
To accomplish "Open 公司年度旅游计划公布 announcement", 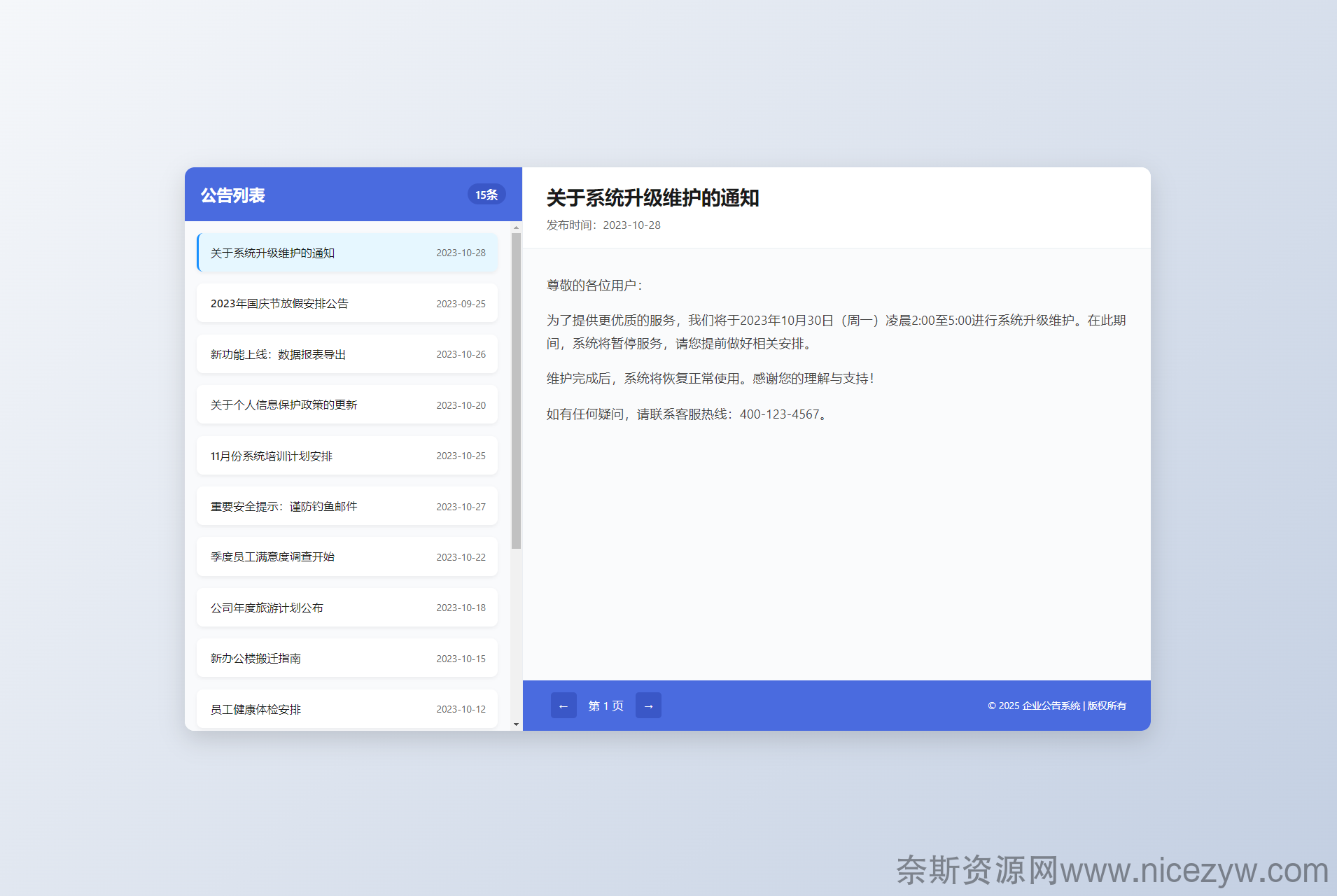I will pyautogui.click(x=347, y=608).
